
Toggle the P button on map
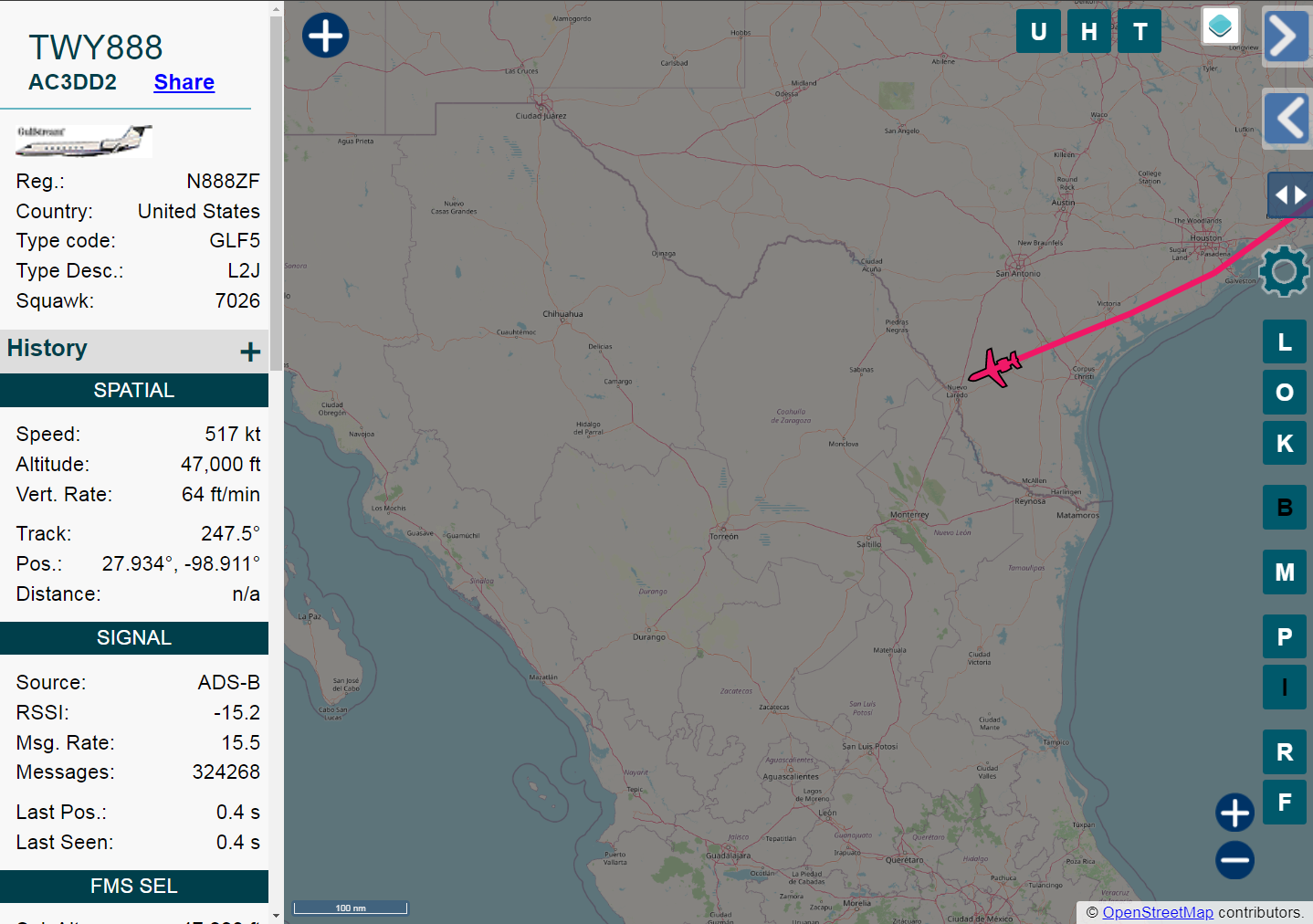point(1285,637)
